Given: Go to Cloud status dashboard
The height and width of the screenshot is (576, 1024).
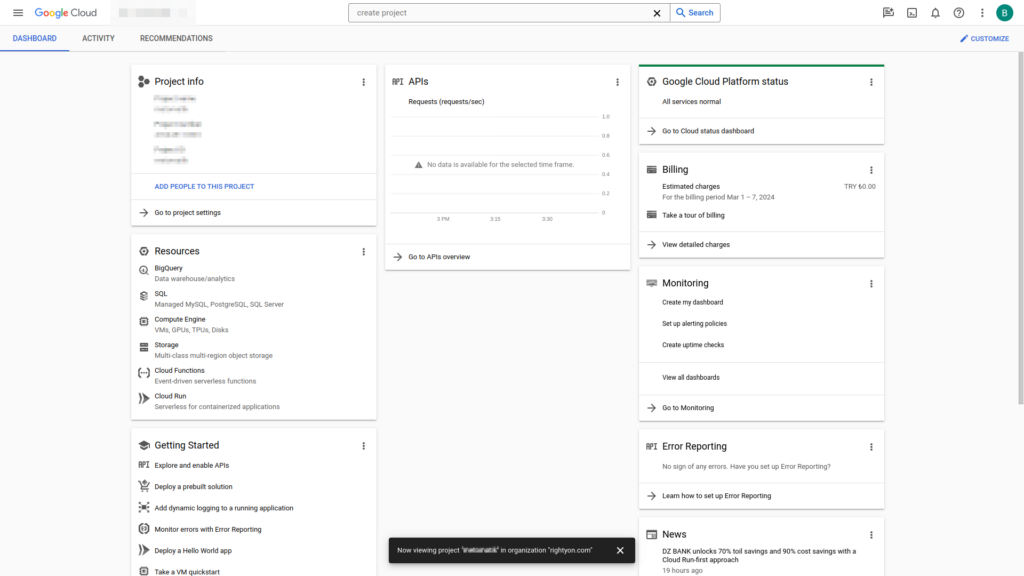Looking at the screenshot, I should (x=707, y=131).
